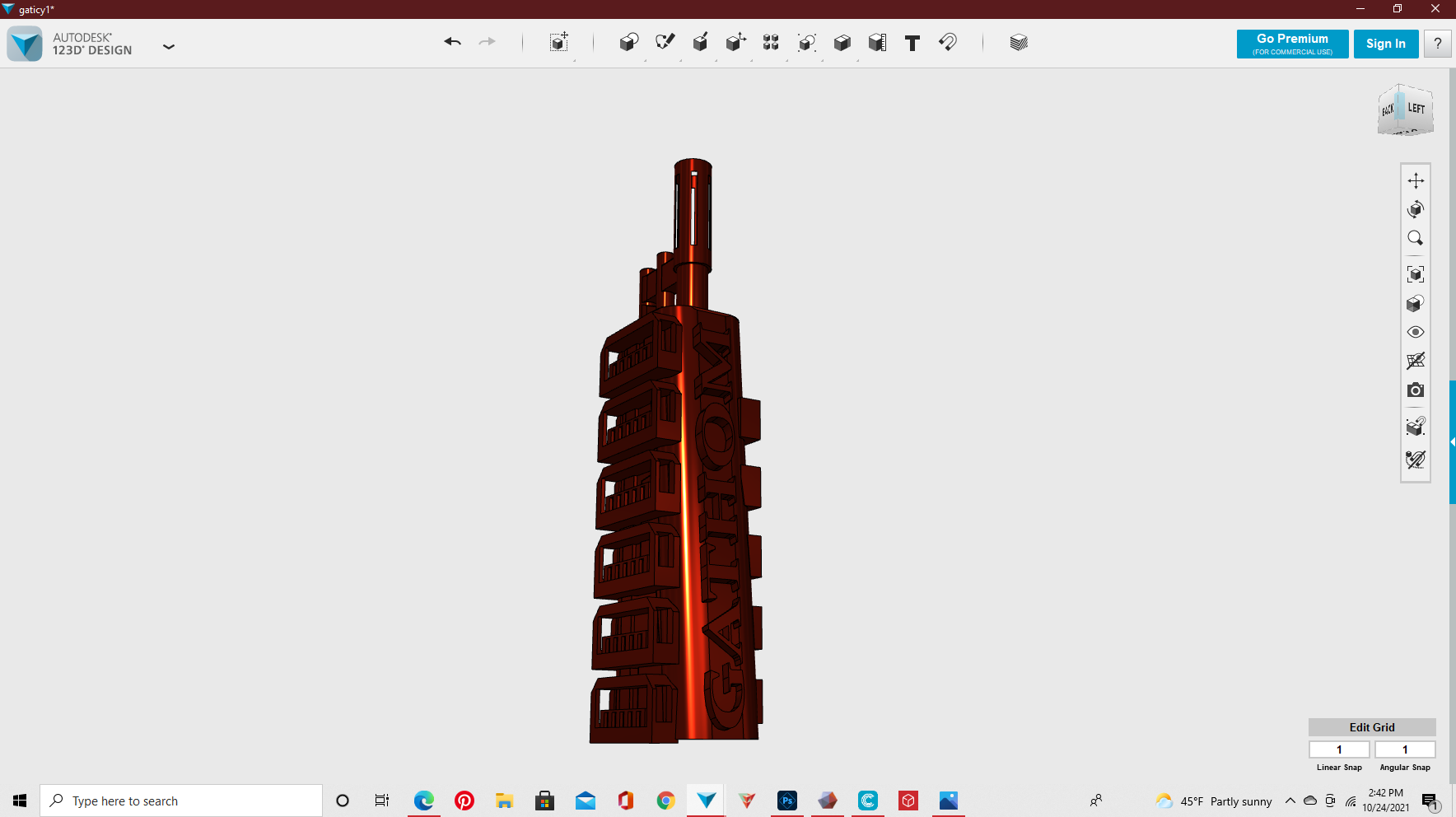
Task: Select the Text tool
Action: 912,43
